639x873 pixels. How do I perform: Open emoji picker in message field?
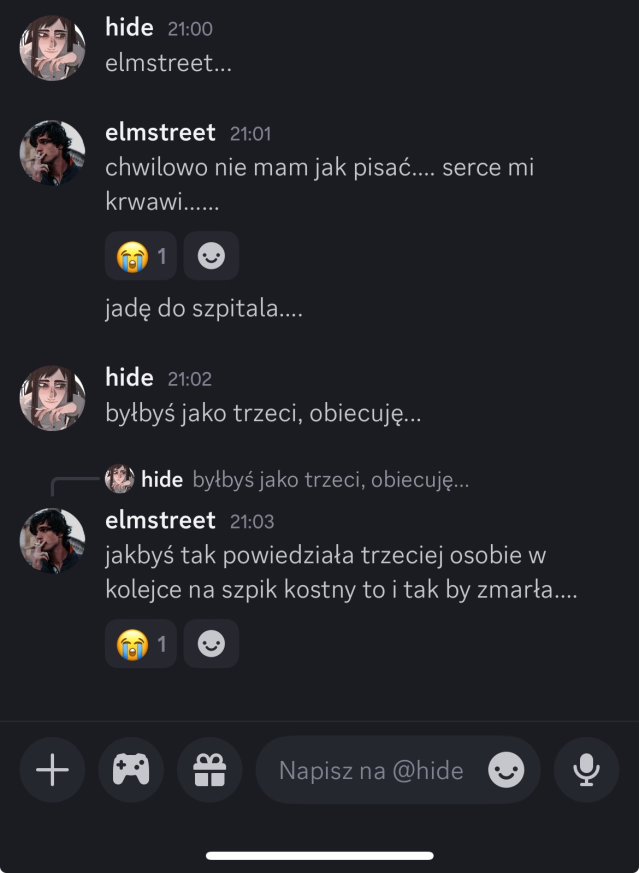tap(506, 770)
